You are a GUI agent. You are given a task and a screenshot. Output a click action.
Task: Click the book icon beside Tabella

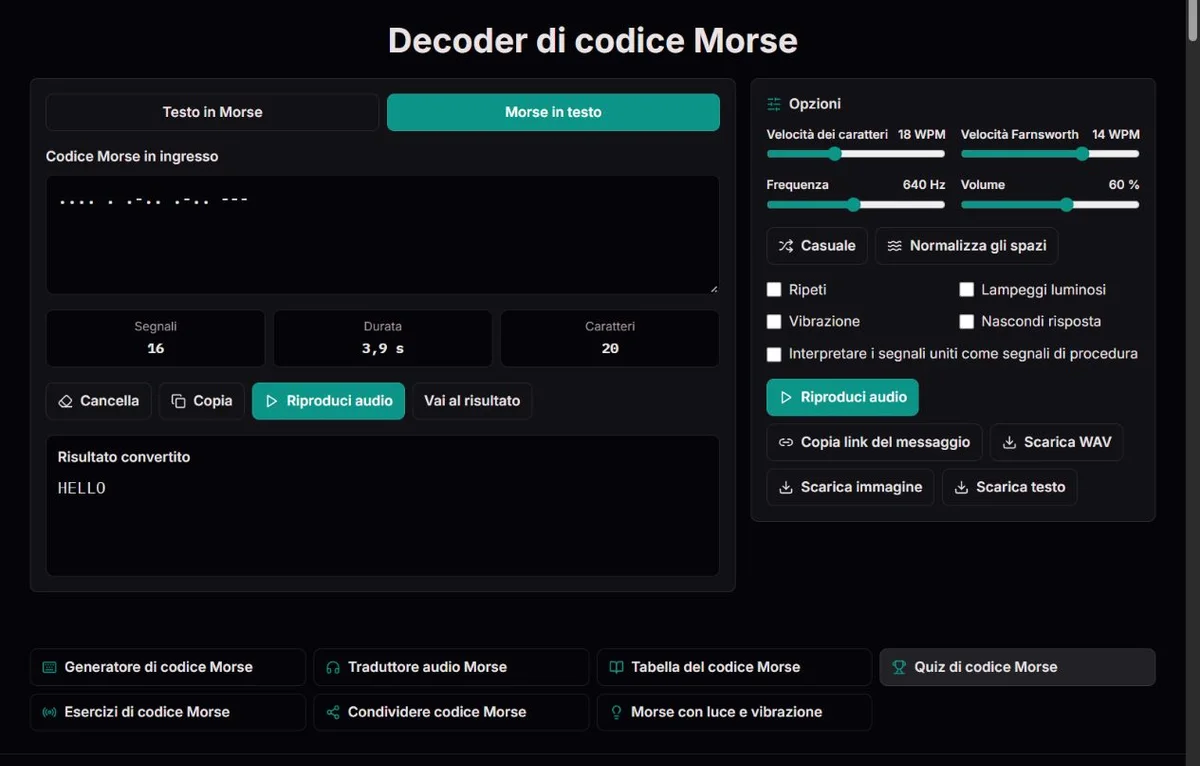(616, 667)
